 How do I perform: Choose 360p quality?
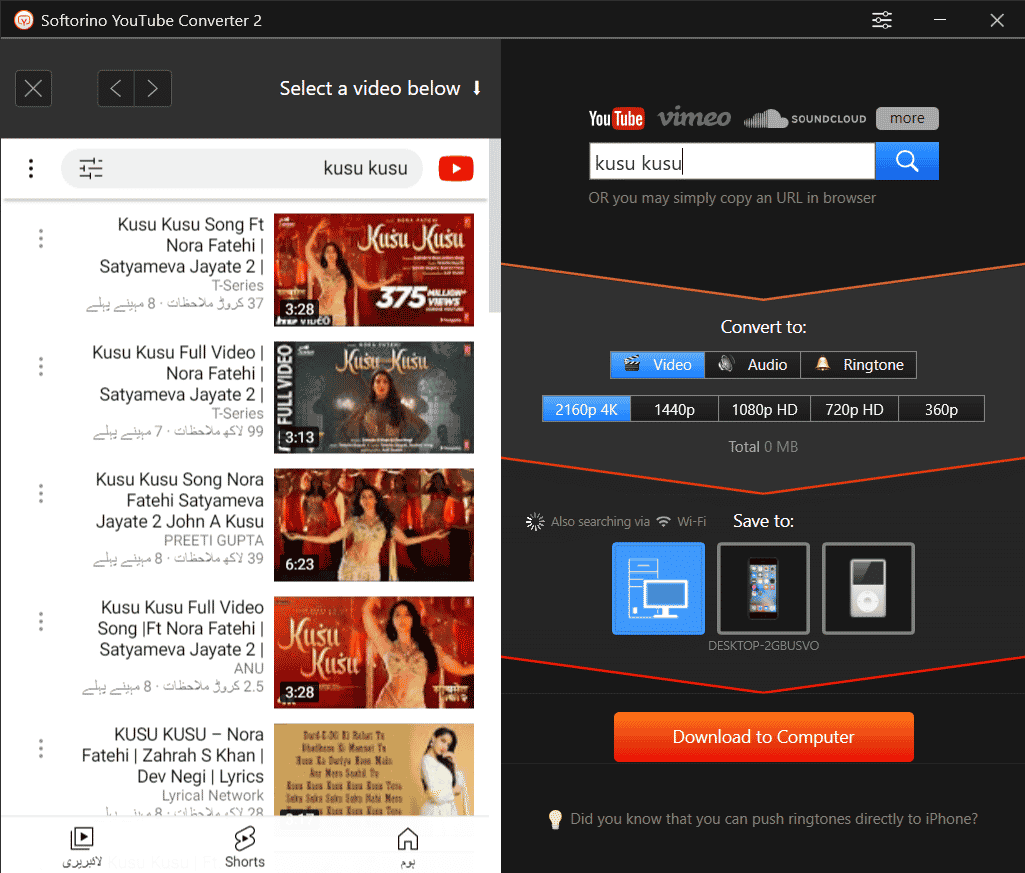click(941, 409)
